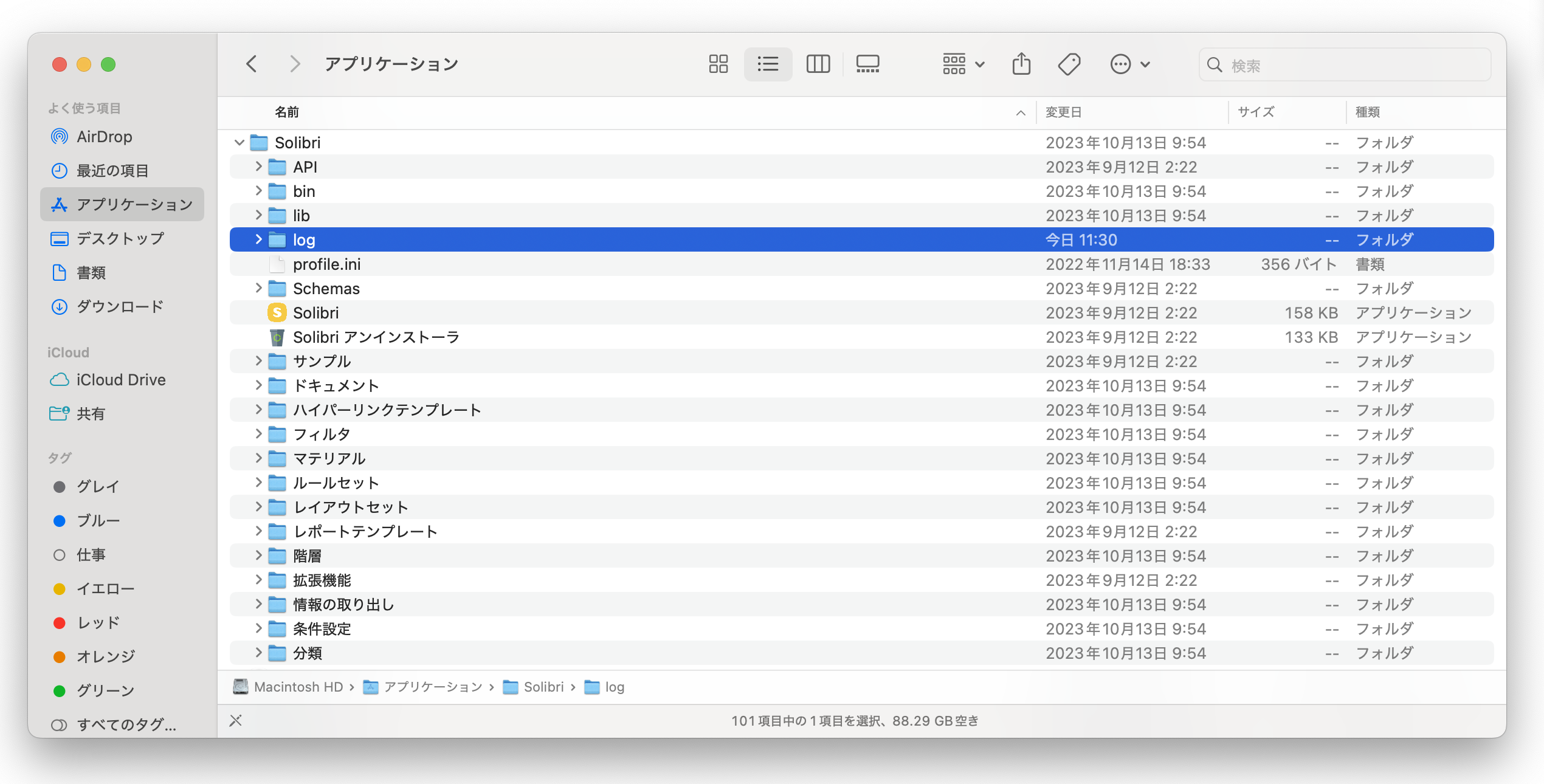
Task: Select the 条件設定 folder
Action: pyautogui.click(x=861, y=629)
